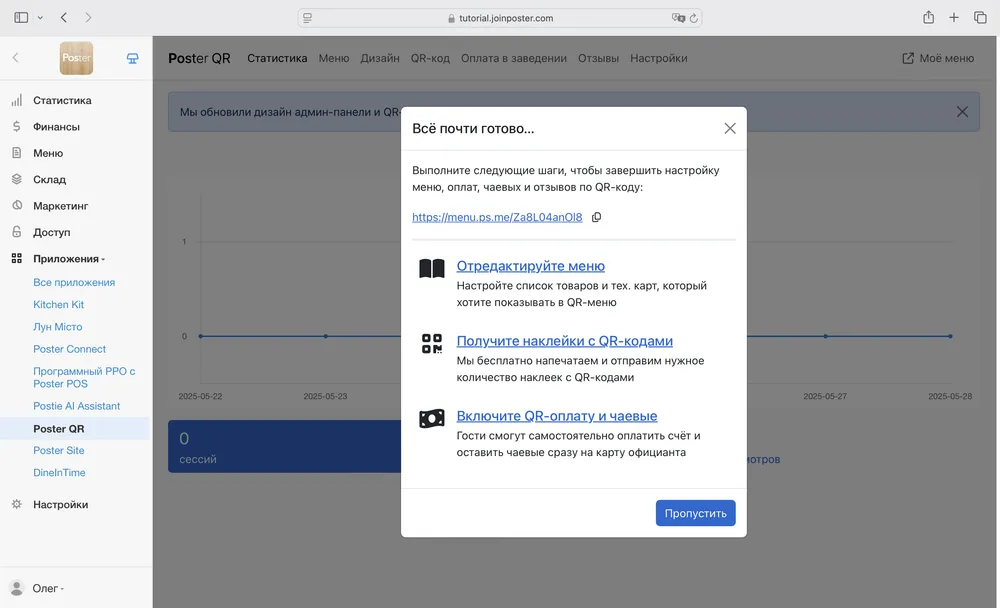The image size is (1000, 608).
Task: Click the Доступ lock icon in sidebar
Action: (16, 232)
